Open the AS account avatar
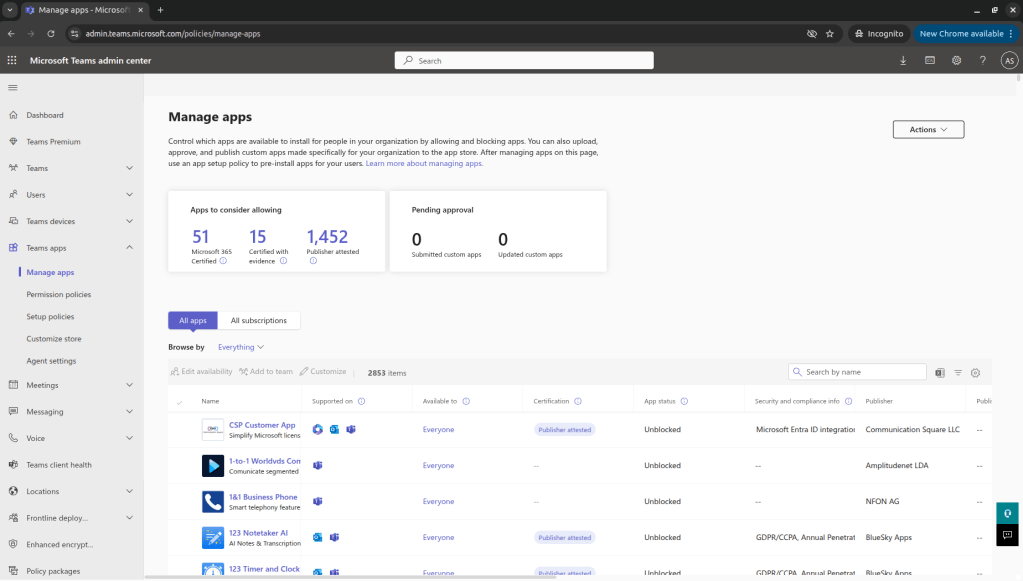 click(x=1009, y=61)
